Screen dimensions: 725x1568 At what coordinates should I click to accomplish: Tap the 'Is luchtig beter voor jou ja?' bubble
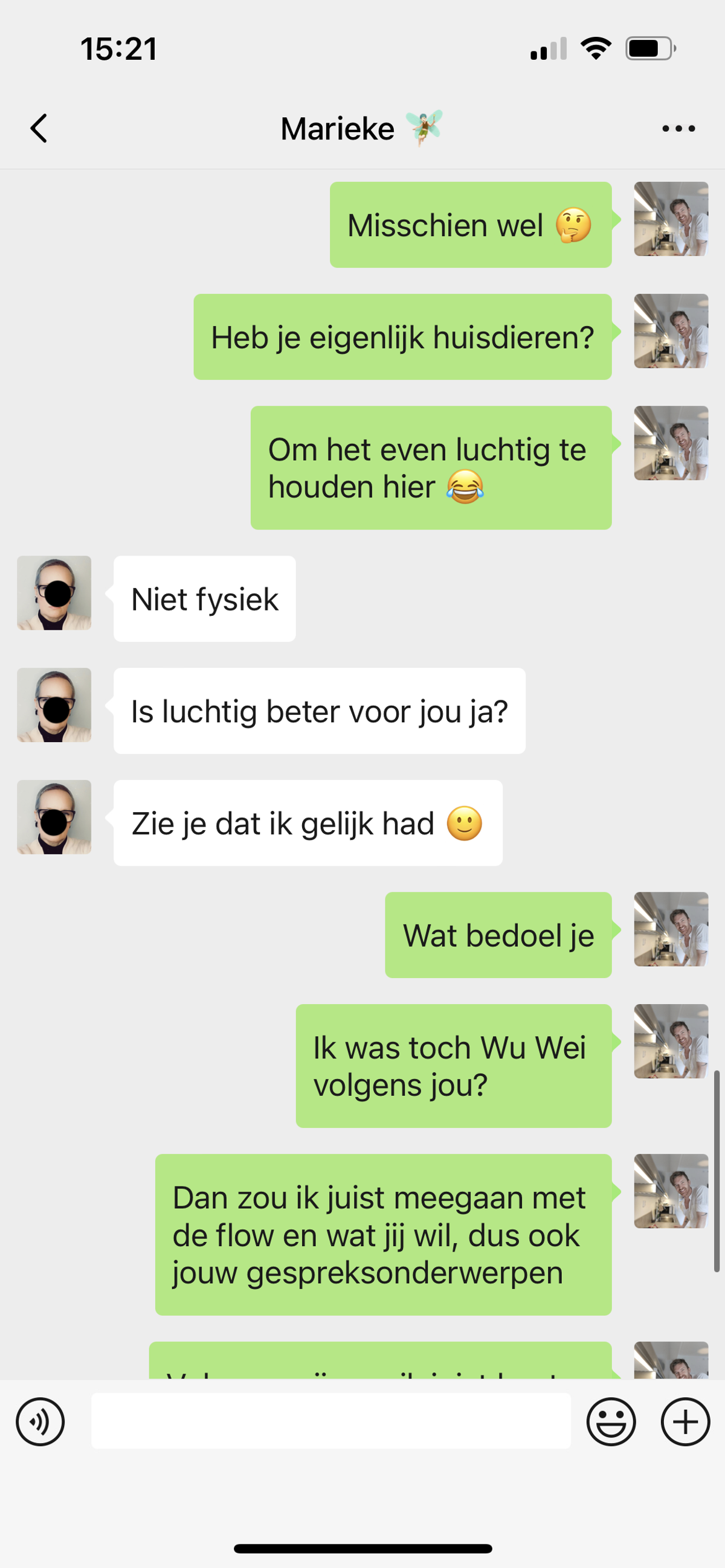coord(319,711)
